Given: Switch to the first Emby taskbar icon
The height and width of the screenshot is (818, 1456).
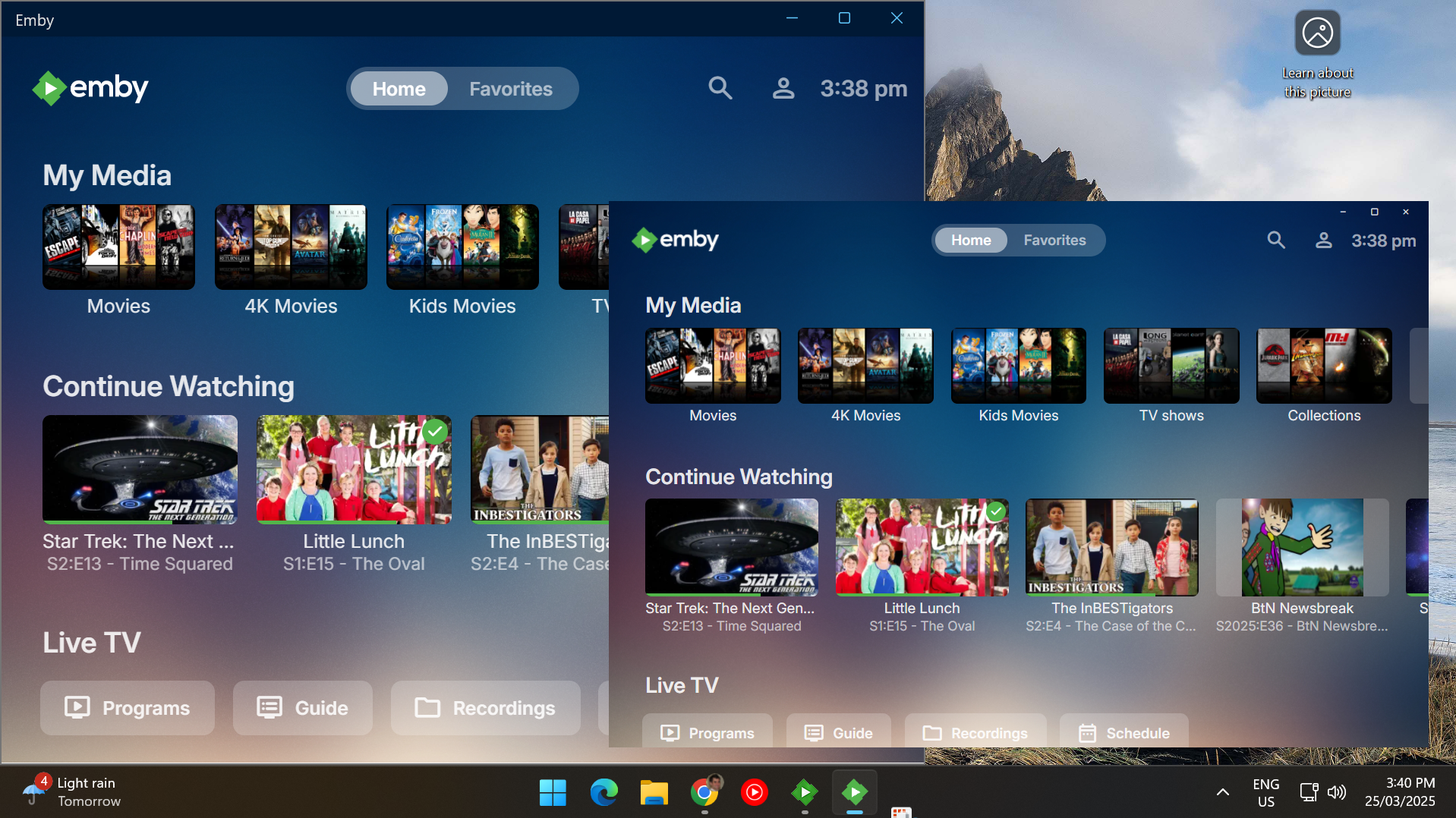Looking at the screenshot, I should pos(805,792).
